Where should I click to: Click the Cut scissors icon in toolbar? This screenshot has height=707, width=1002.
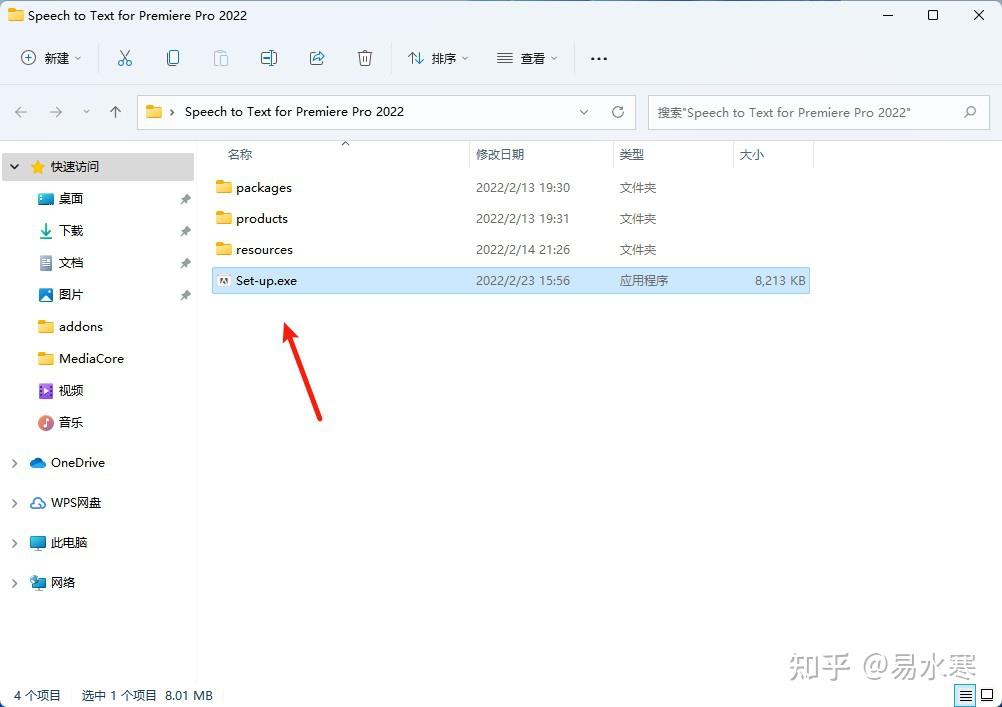(125, 58)
